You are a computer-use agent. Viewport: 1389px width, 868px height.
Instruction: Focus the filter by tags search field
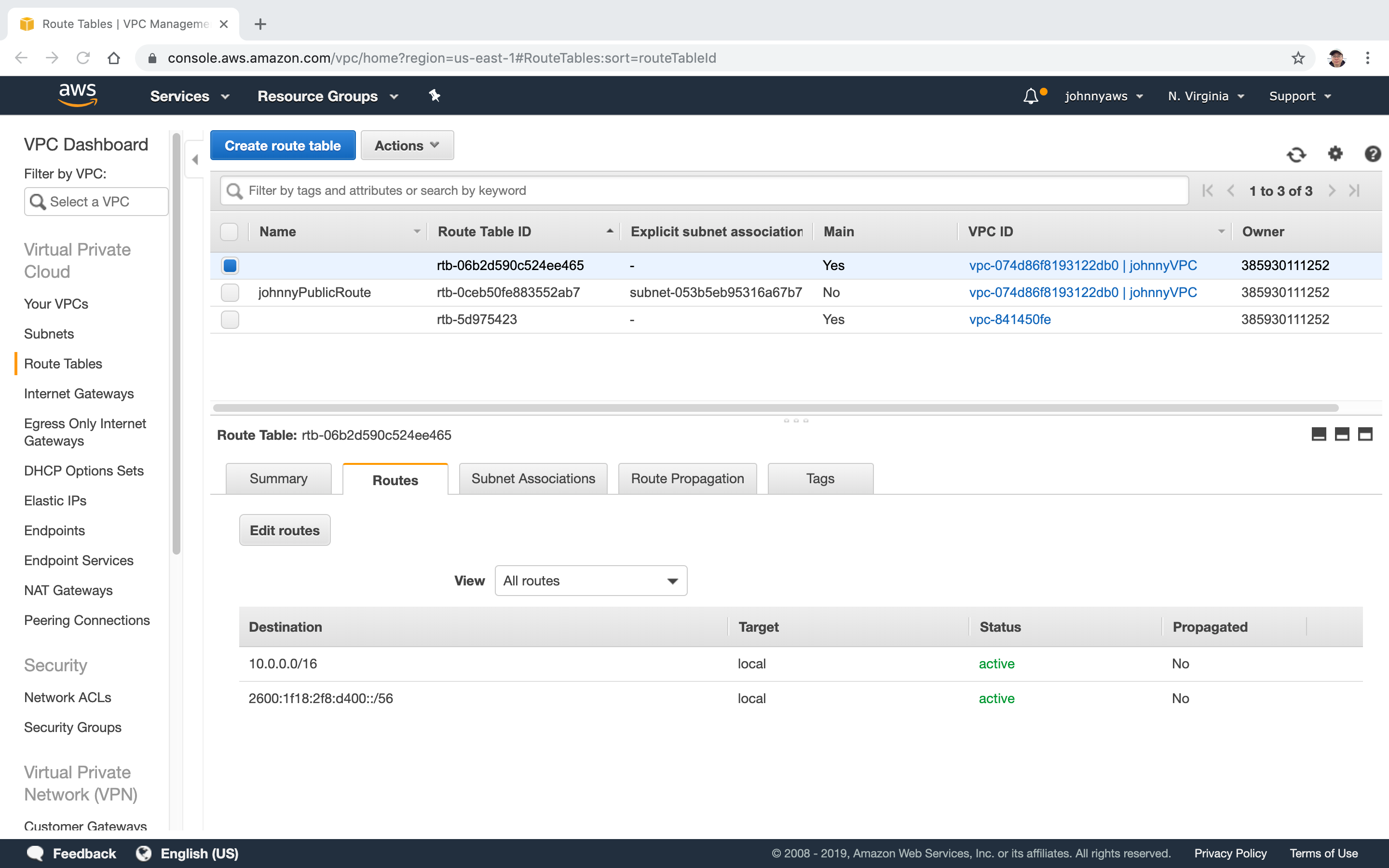click(704, 190)
